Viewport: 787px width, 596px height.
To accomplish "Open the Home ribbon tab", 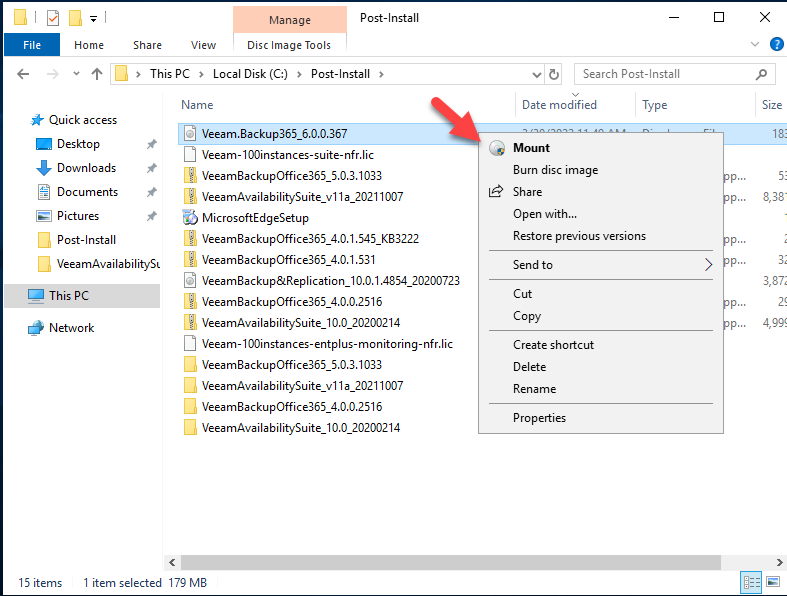I will tap(89, 45).
